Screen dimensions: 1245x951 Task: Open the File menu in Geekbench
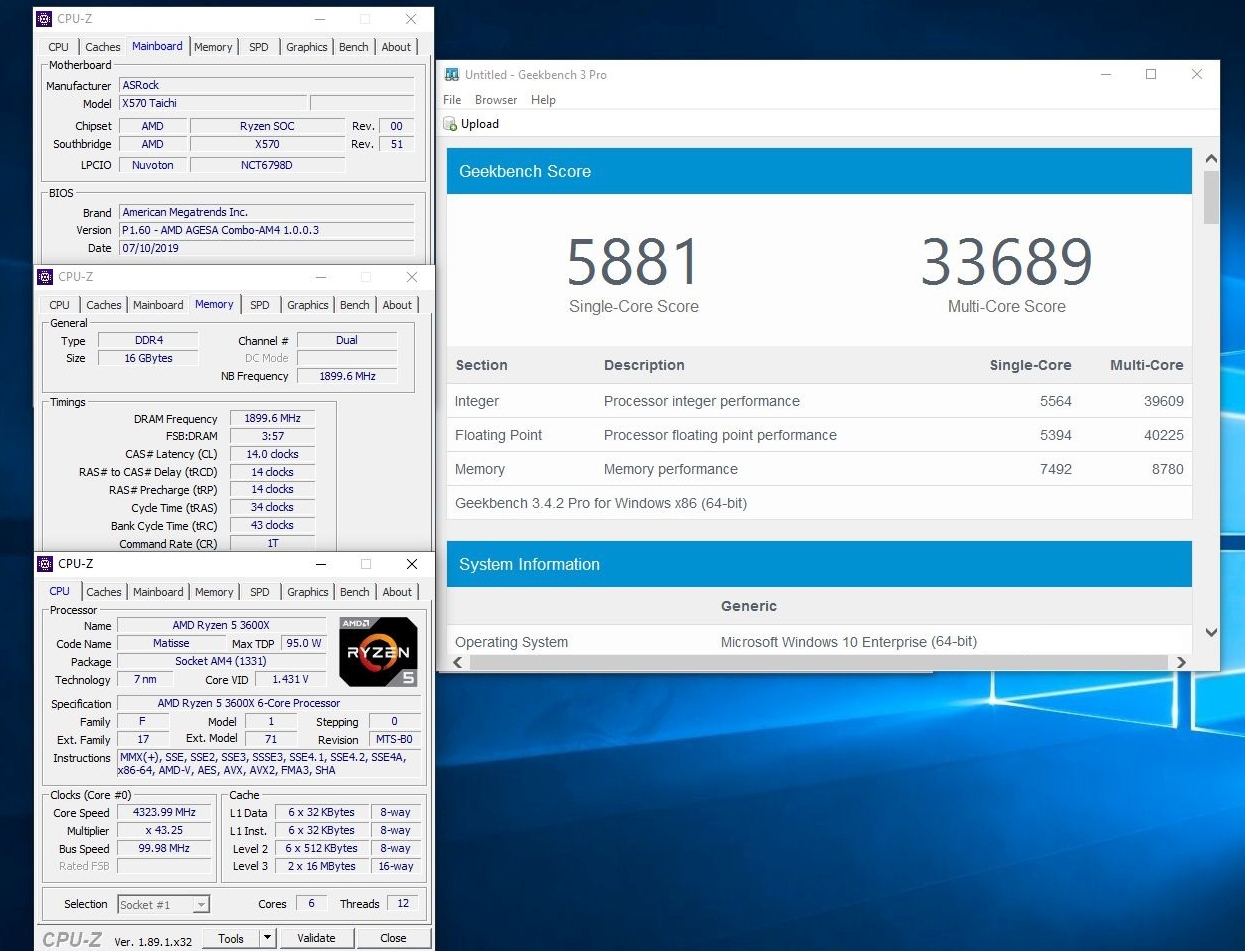click(452, 100)
